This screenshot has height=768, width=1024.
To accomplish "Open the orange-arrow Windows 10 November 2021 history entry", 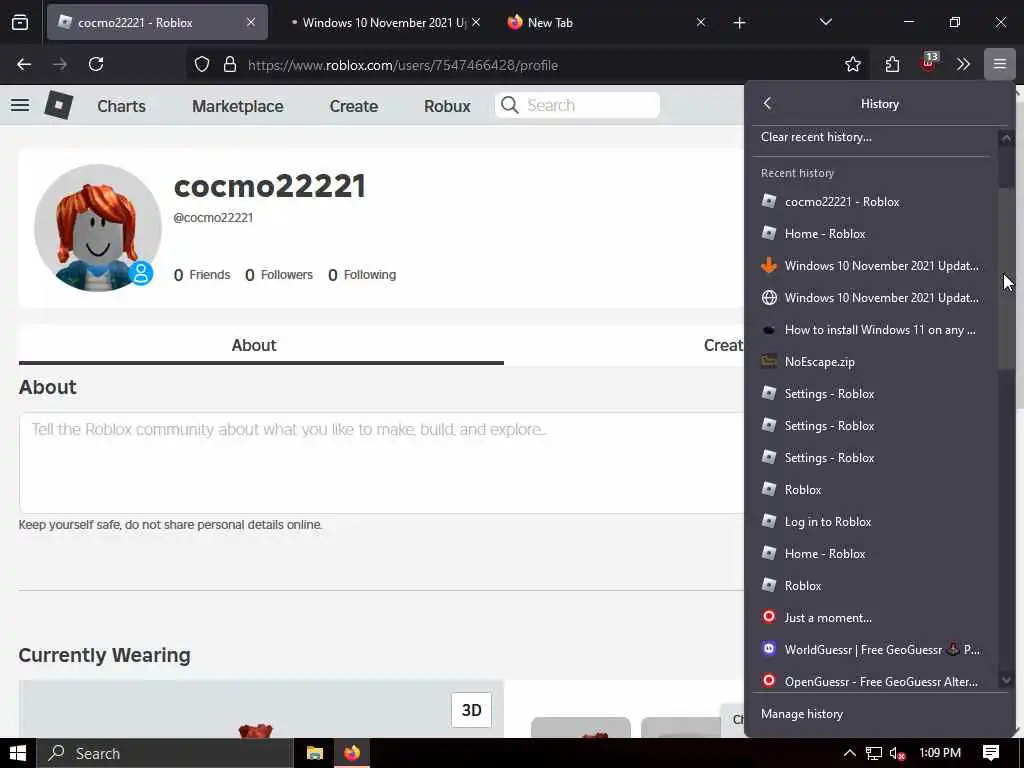I will (x=873, y=266).
